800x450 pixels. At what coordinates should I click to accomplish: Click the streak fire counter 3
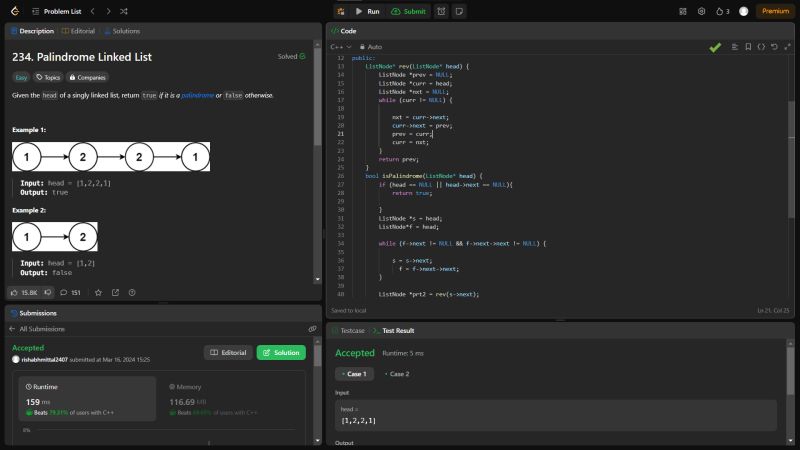point(722,11)
